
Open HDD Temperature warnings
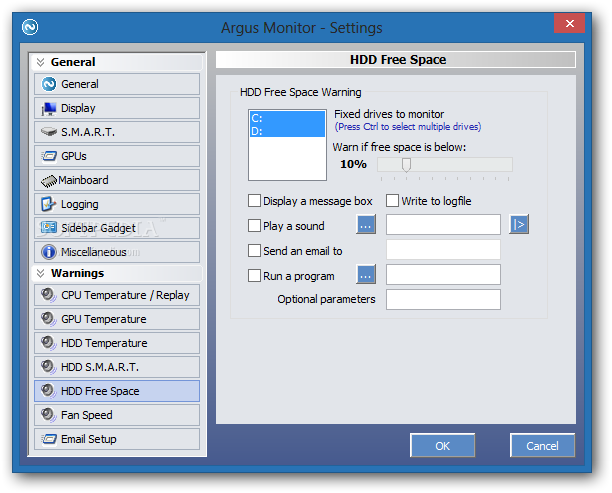tap(117, 343)
